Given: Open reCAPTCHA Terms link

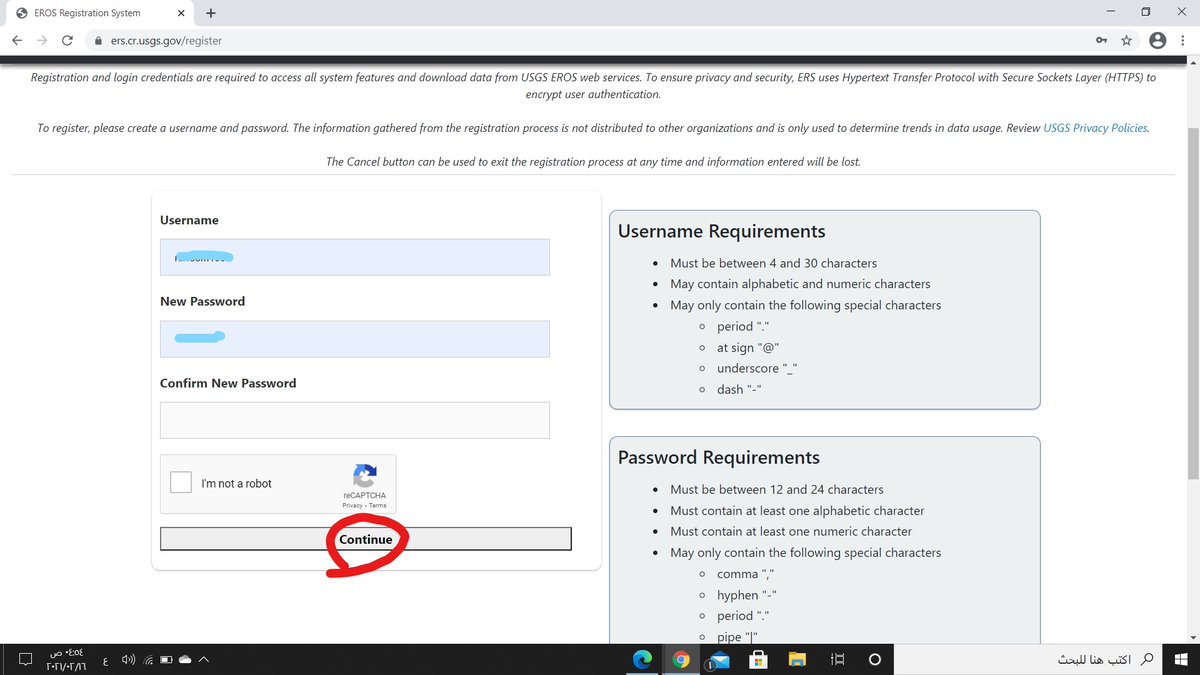Looking at the screenshot, I should [x=377, y=505].
